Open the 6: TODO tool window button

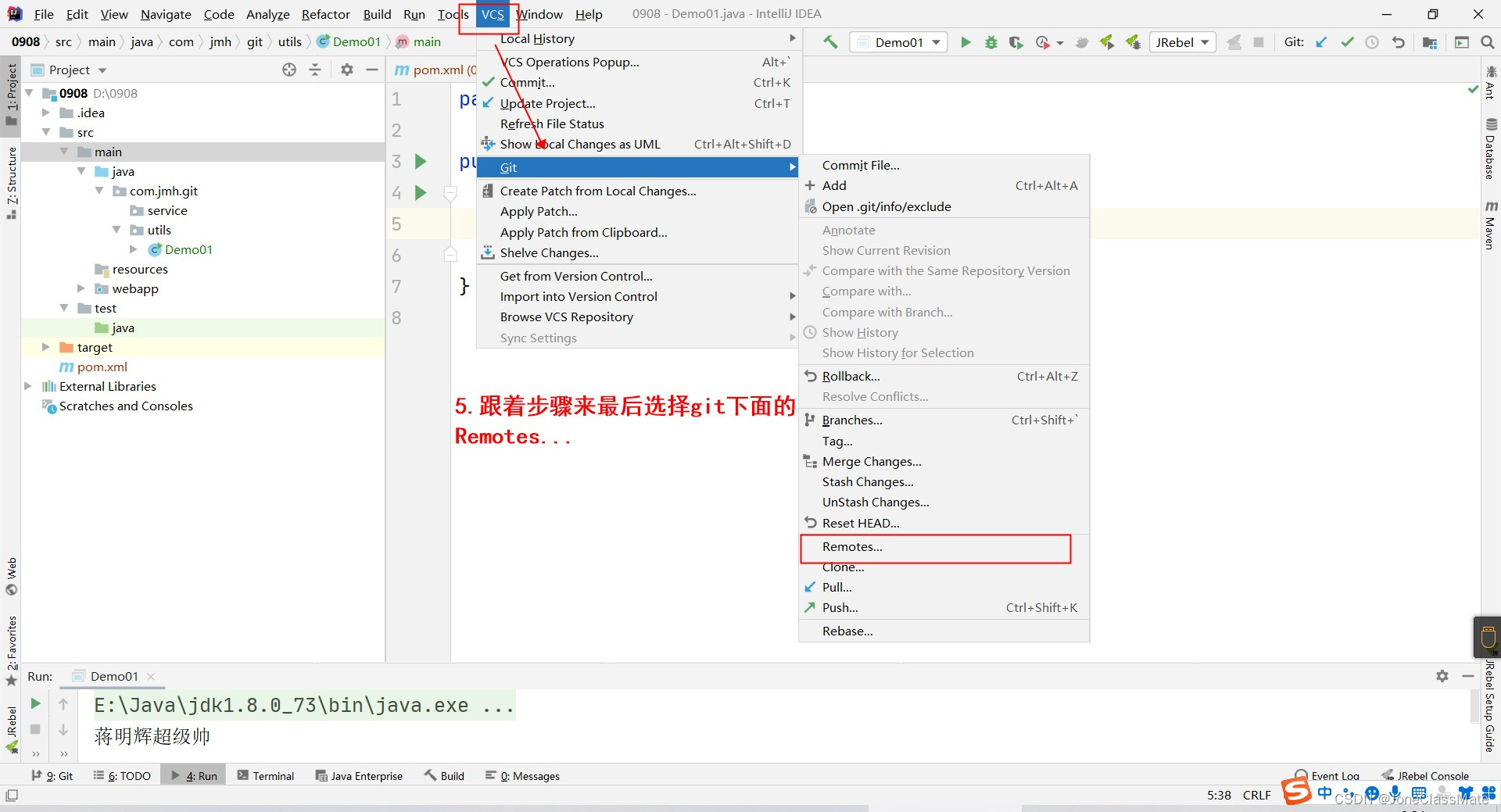[122, 776]
